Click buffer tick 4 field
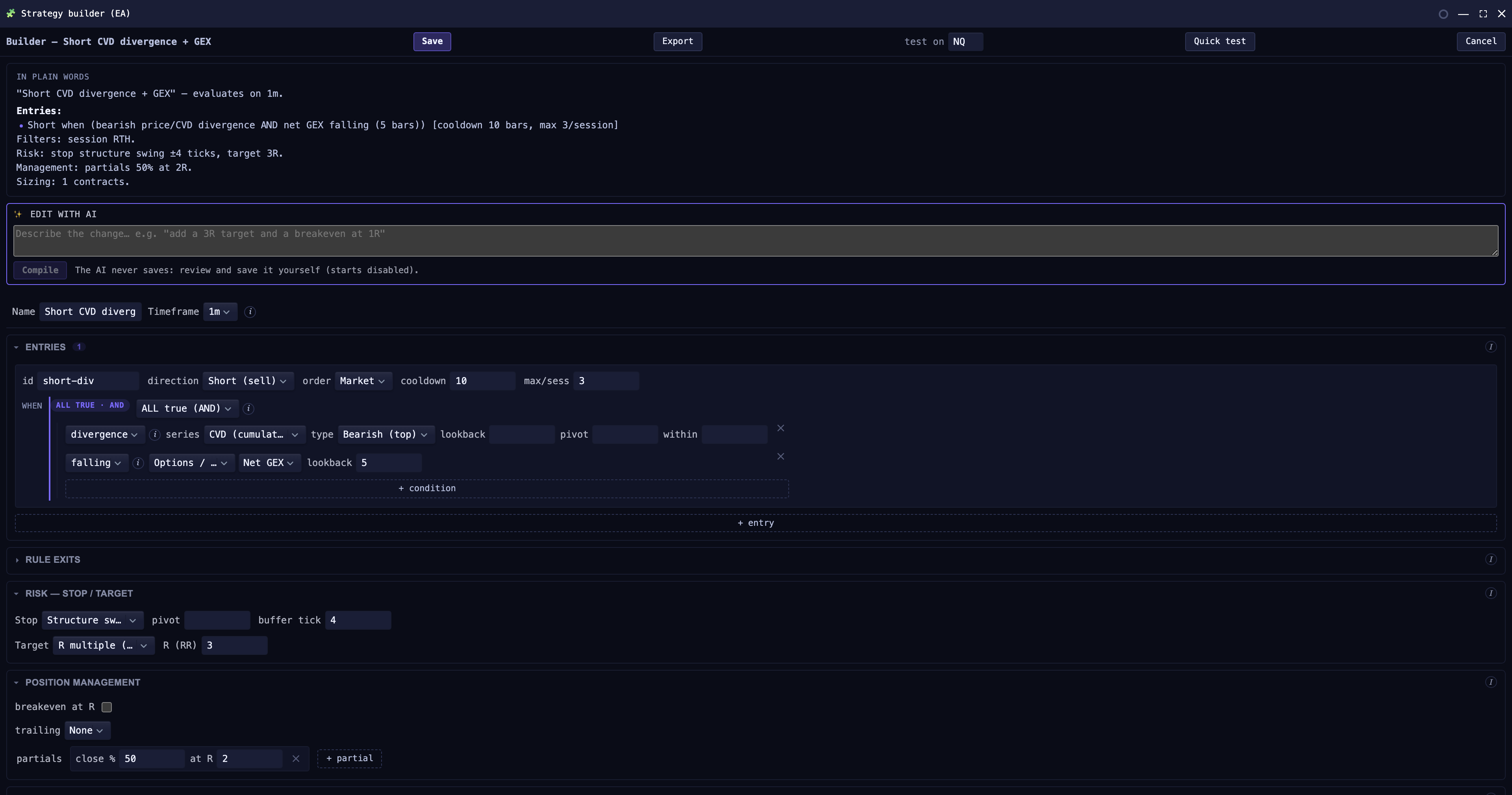 click(x=358, y=621)
